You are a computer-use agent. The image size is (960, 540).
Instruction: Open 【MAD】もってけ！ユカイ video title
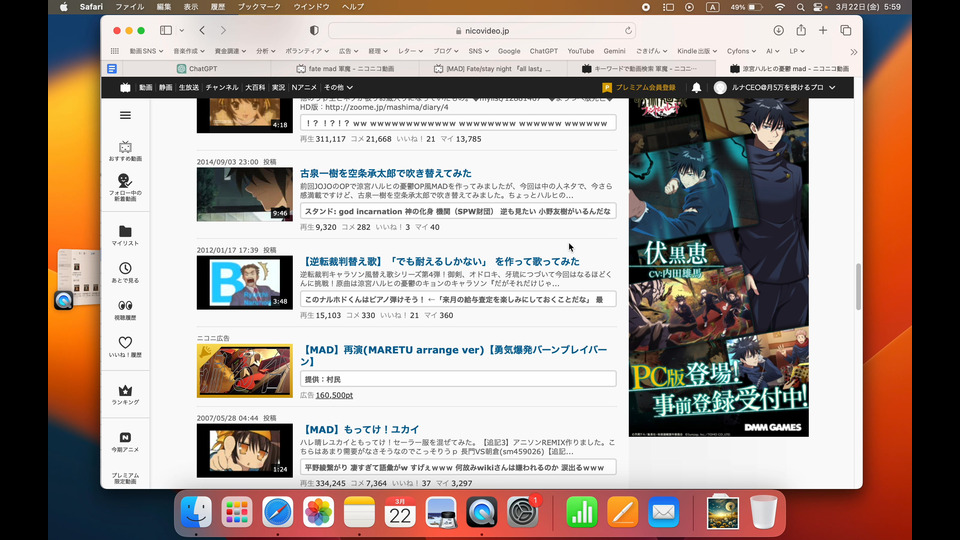click(x=360, y=429)
